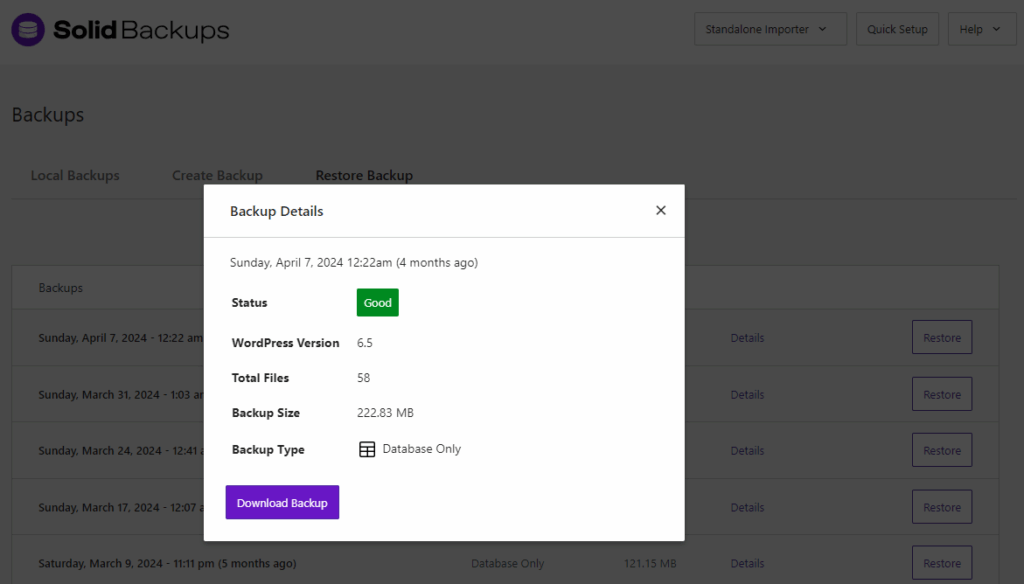Open the Standalone Importer dropdown

point(769,29)
